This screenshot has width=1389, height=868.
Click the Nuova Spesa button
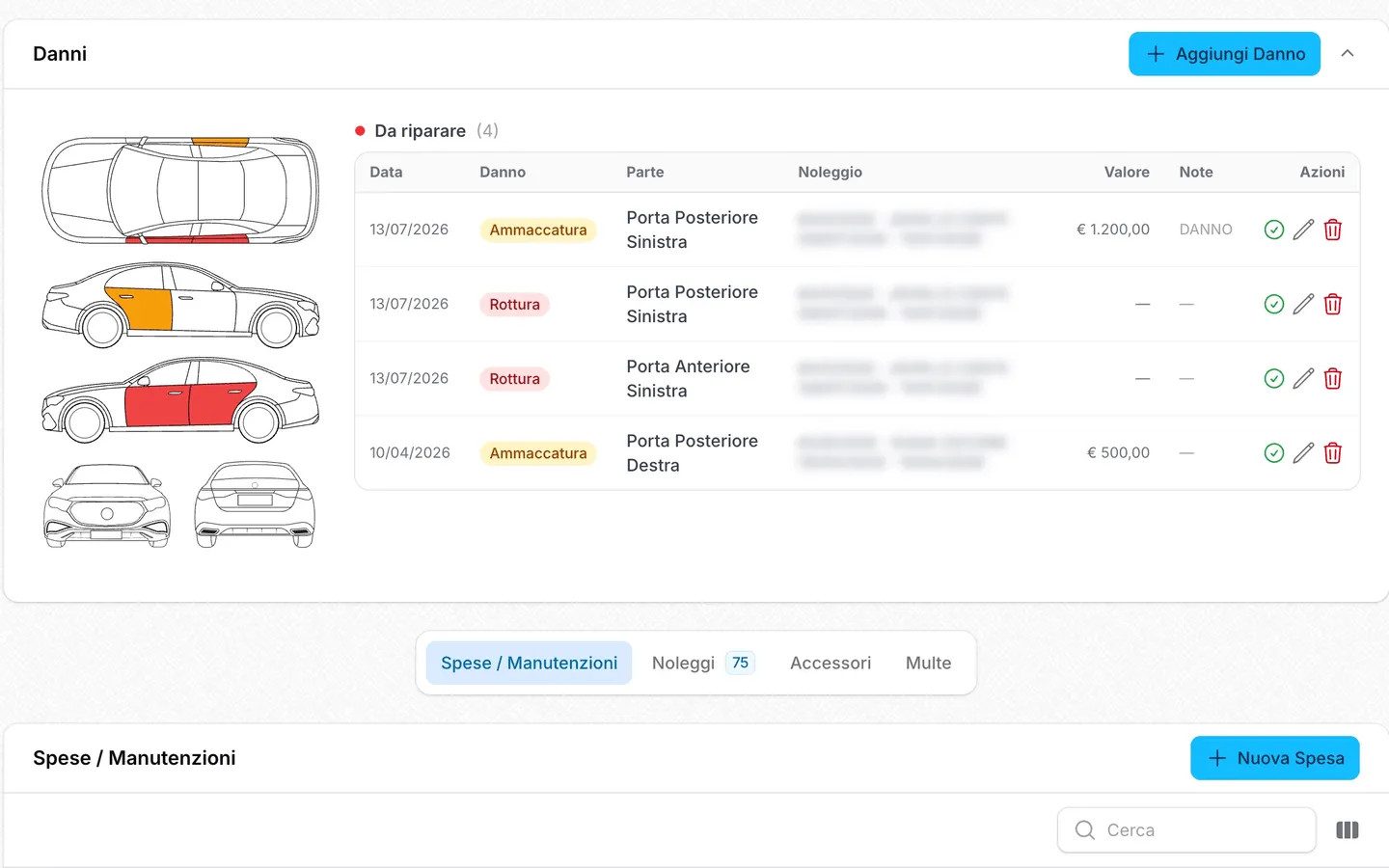1274,758
